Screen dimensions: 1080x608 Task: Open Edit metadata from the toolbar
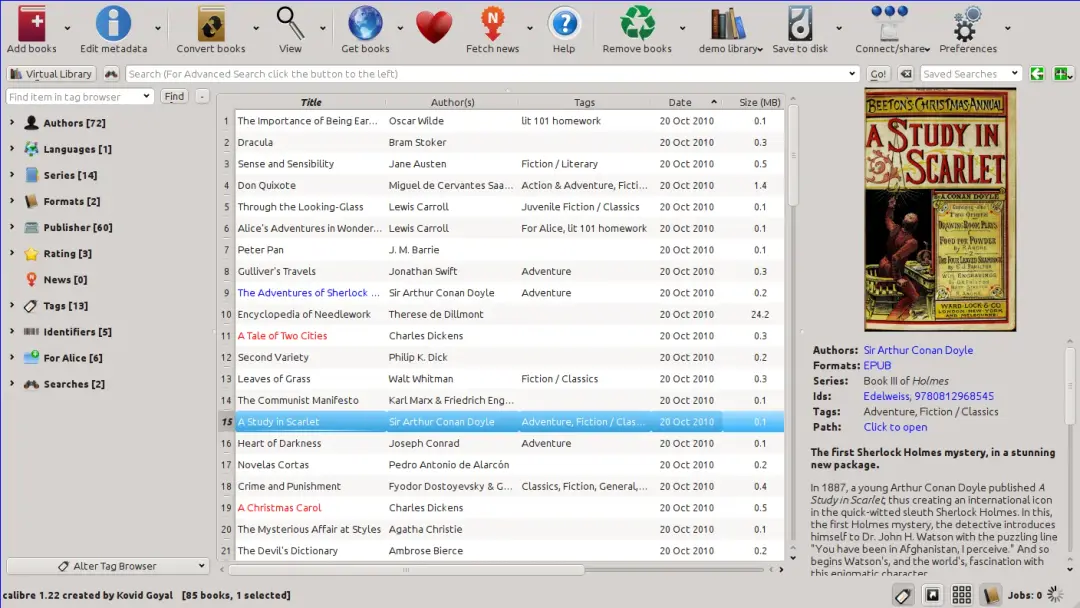(113, 24)
